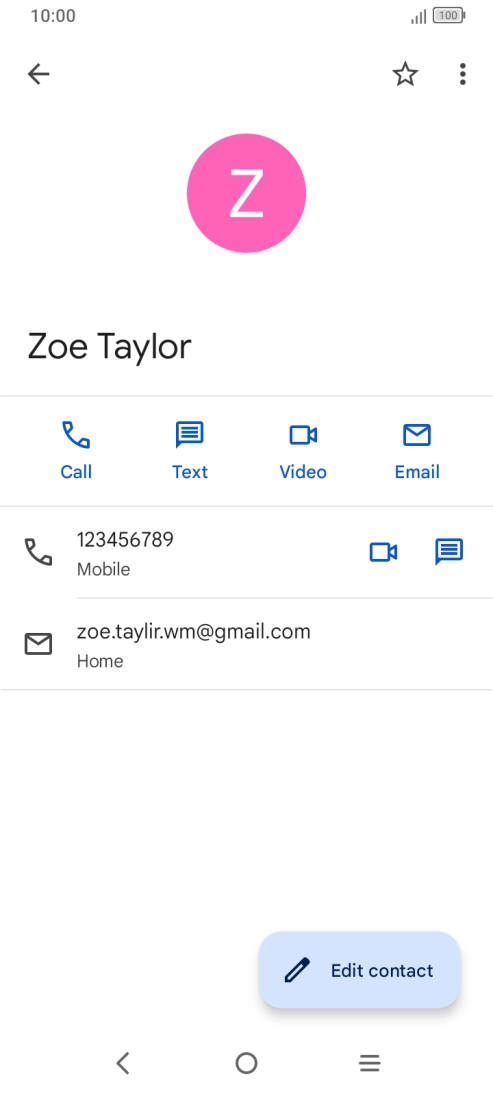493x1096 pixels.
Task: Go back using the top-left arrow
Action: coord(38,74)
